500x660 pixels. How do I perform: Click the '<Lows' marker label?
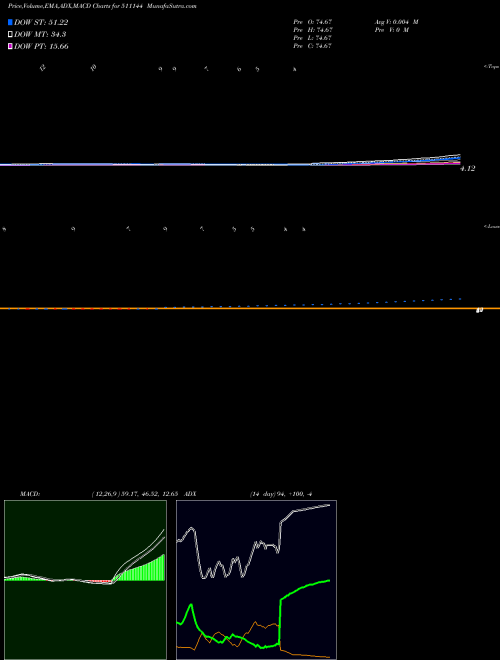click(491, 226)
